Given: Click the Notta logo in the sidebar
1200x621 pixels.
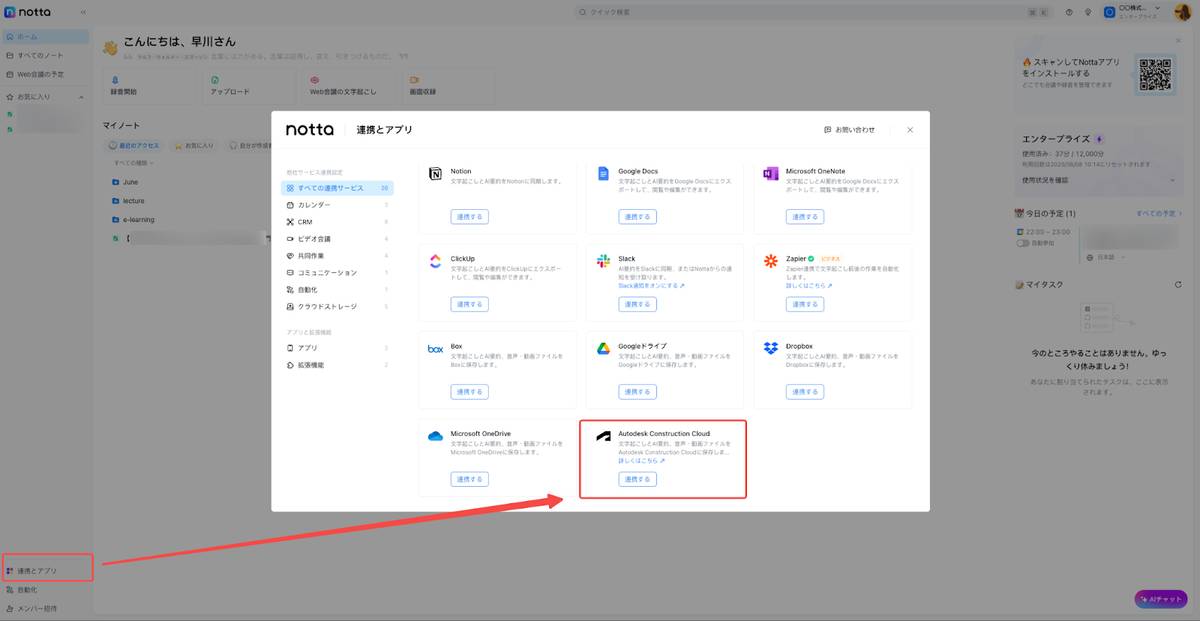Looking at the screenshot, I should pos(25,12).
